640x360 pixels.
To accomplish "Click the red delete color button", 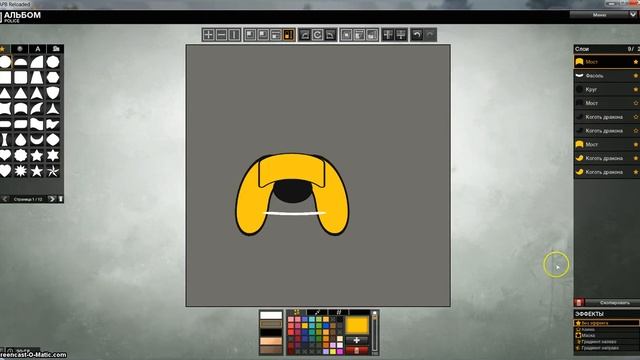I will point(357,350).
